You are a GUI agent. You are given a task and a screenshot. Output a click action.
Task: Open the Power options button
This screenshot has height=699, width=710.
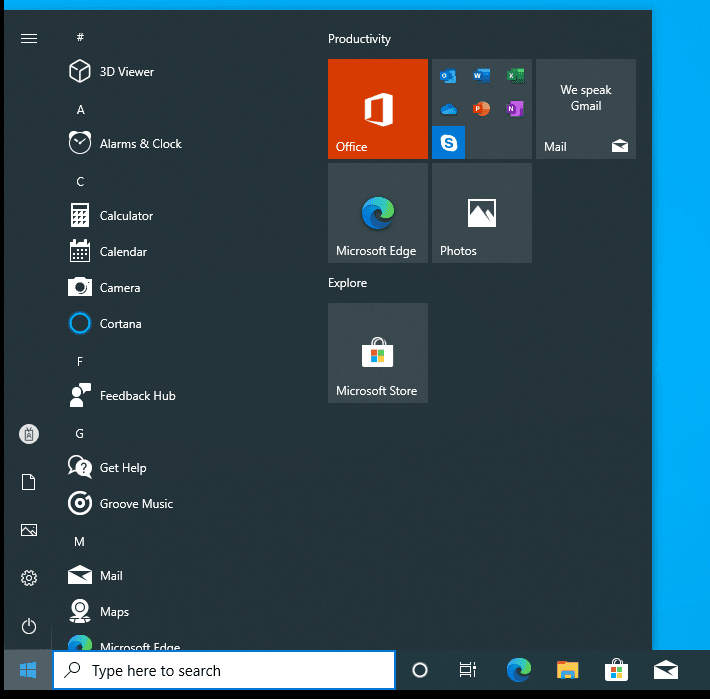[x=29, y=626]
